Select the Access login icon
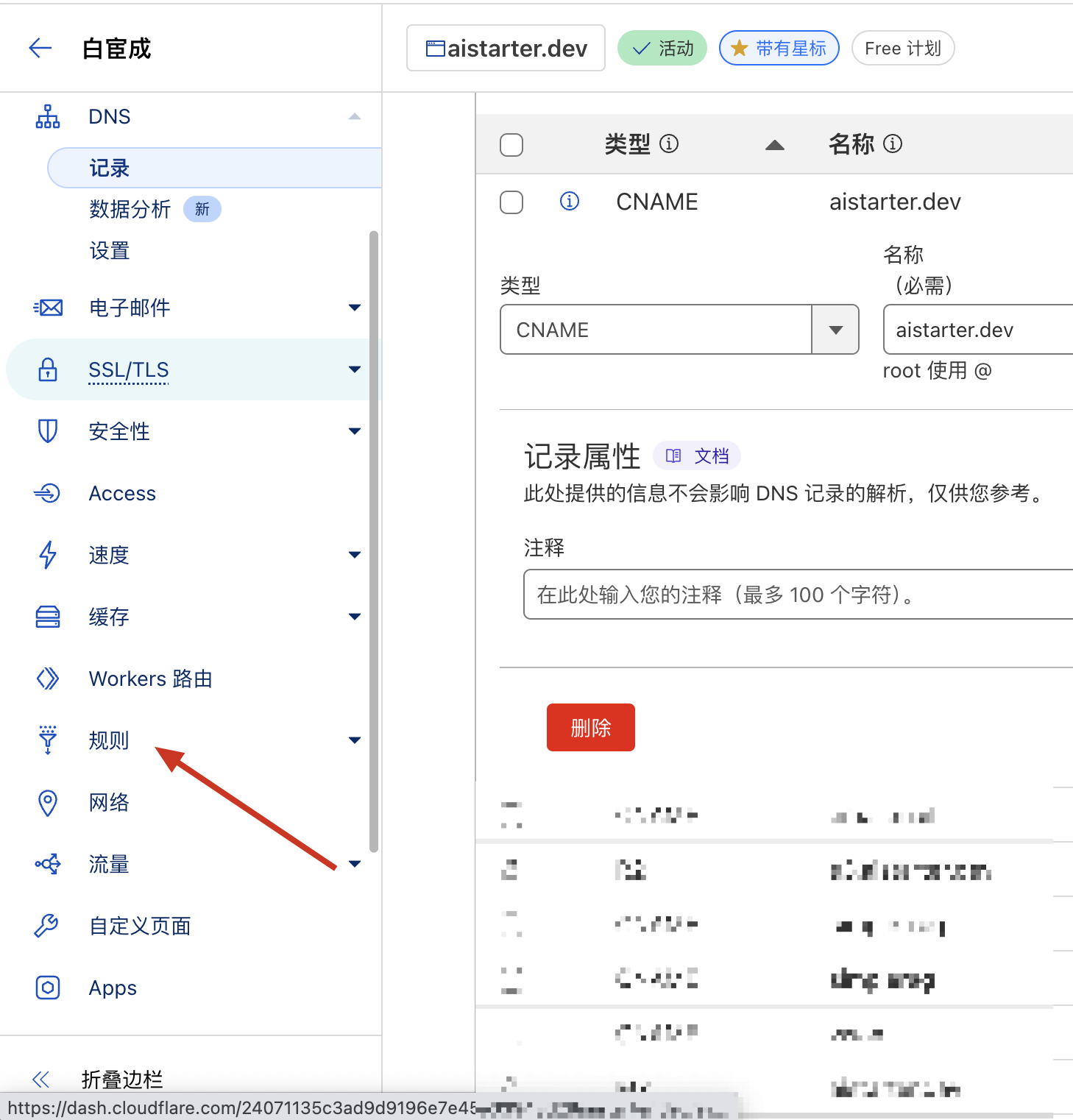The width and height of the screenshot is (1073, 1120). 47,493
